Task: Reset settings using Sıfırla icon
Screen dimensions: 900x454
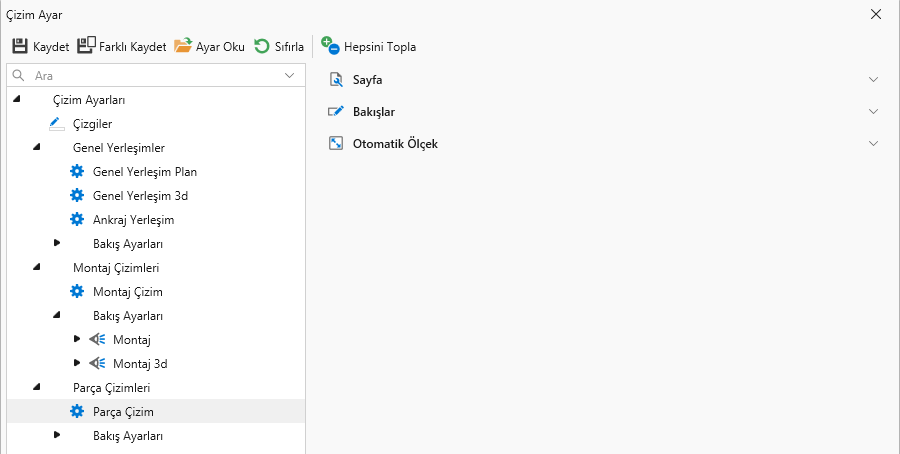Action: [261, 46]
